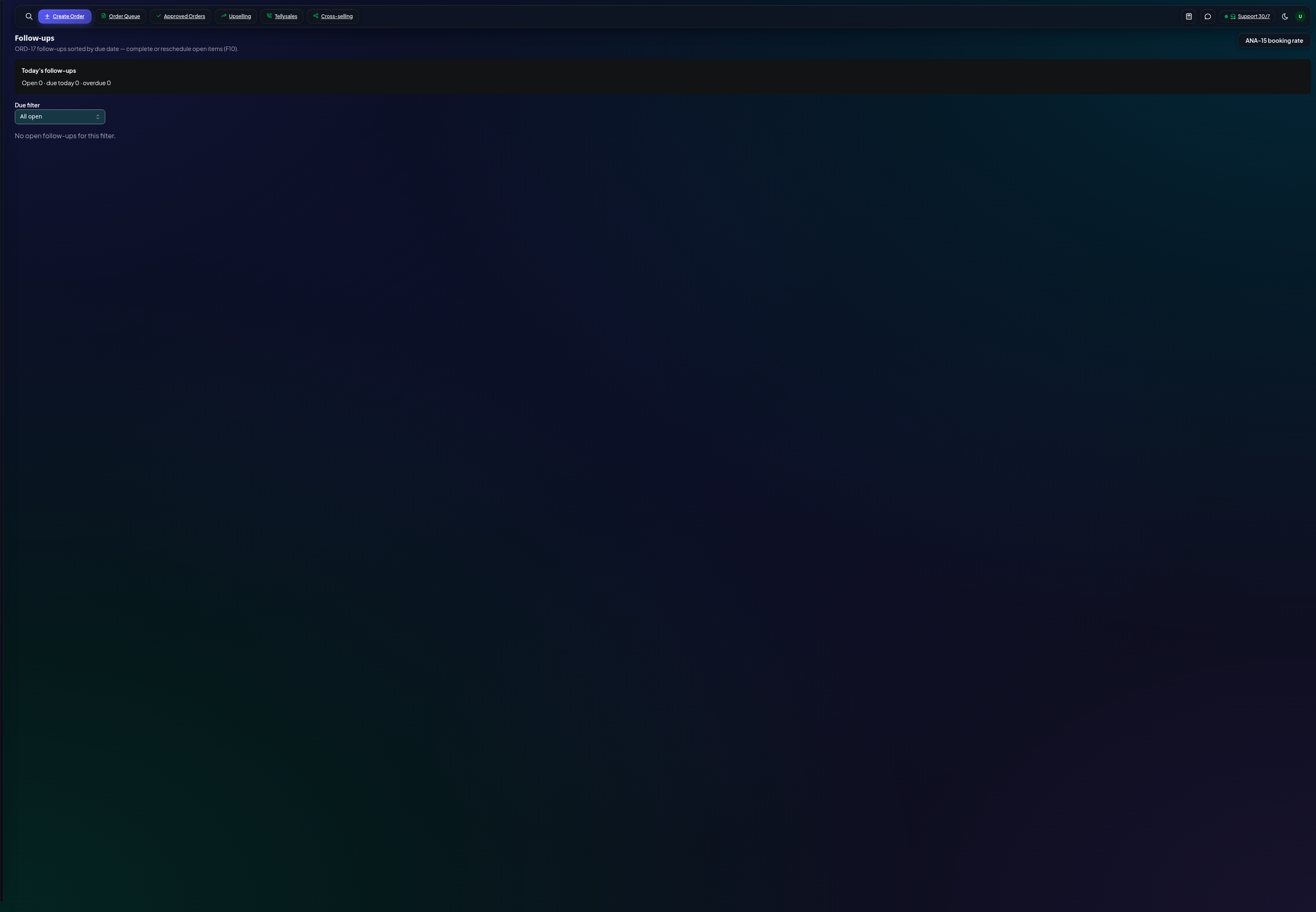Click the search magnifier icon
Image resolution: width=1316 pixels, height=912 pixels.
[x=29, y=16]
